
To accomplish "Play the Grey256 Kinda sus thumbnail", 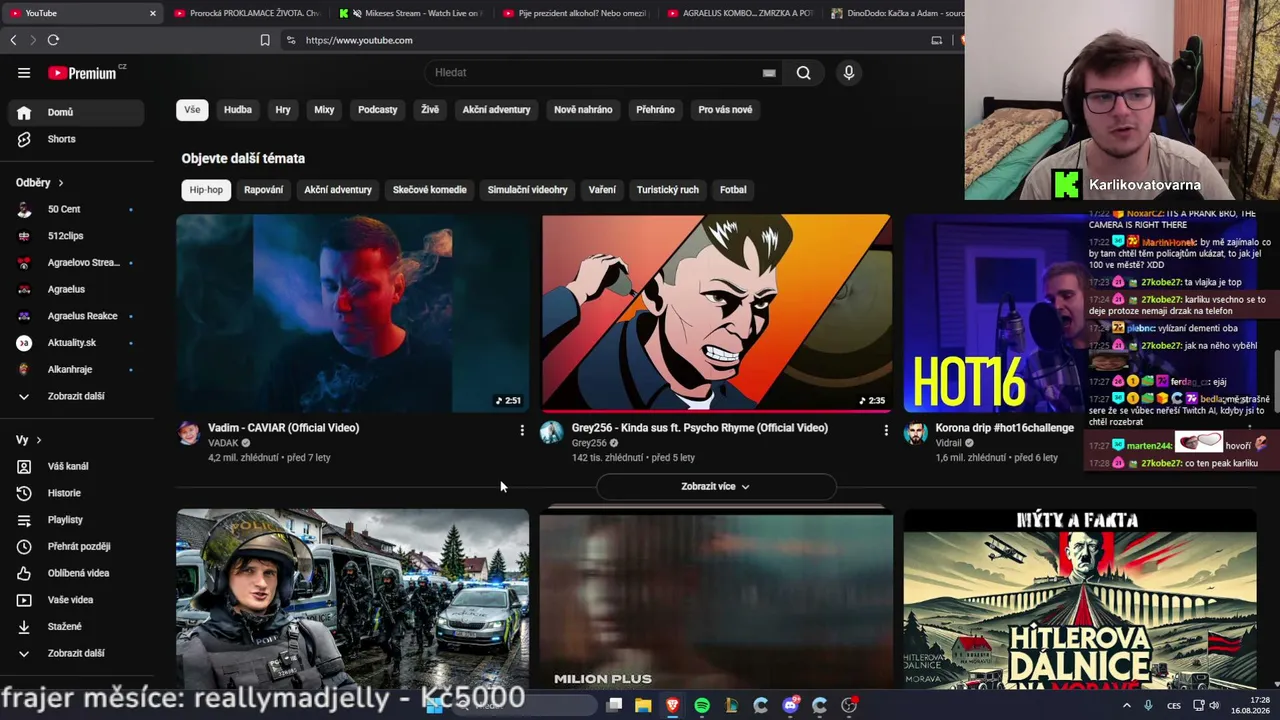I will pos(717,313).
